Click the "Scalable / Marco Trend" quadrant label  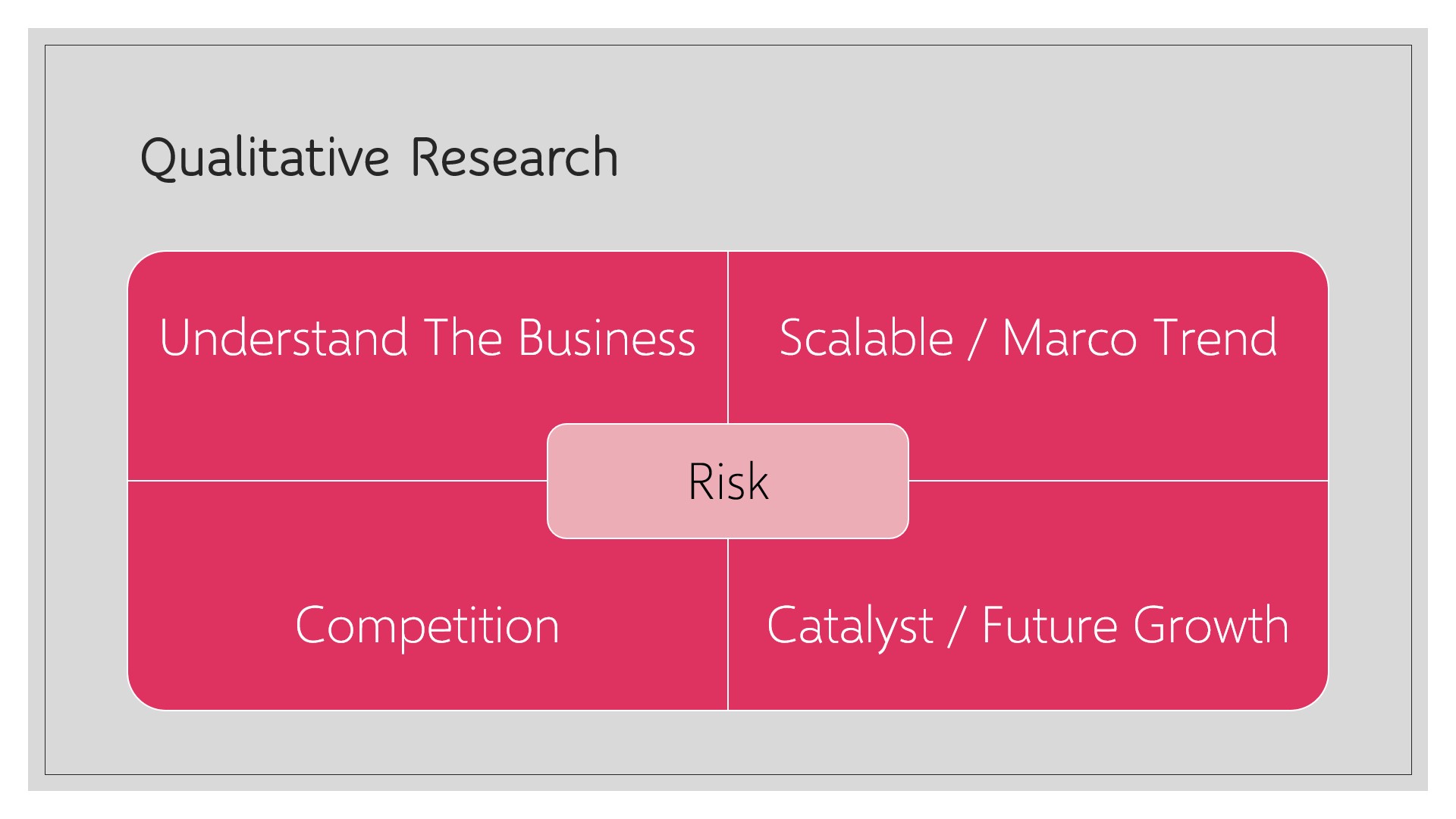coord(1028,338)
